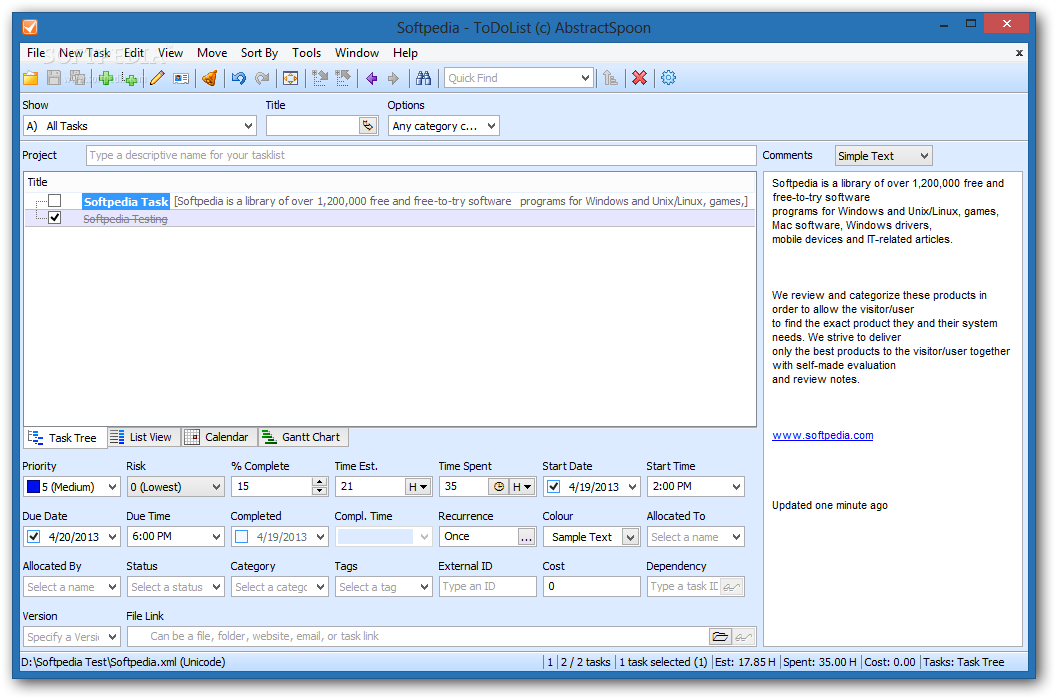This screenshot has width=1056, height=699.
Task: Browse for file link folder icon
Action: [x=720, y=636]
